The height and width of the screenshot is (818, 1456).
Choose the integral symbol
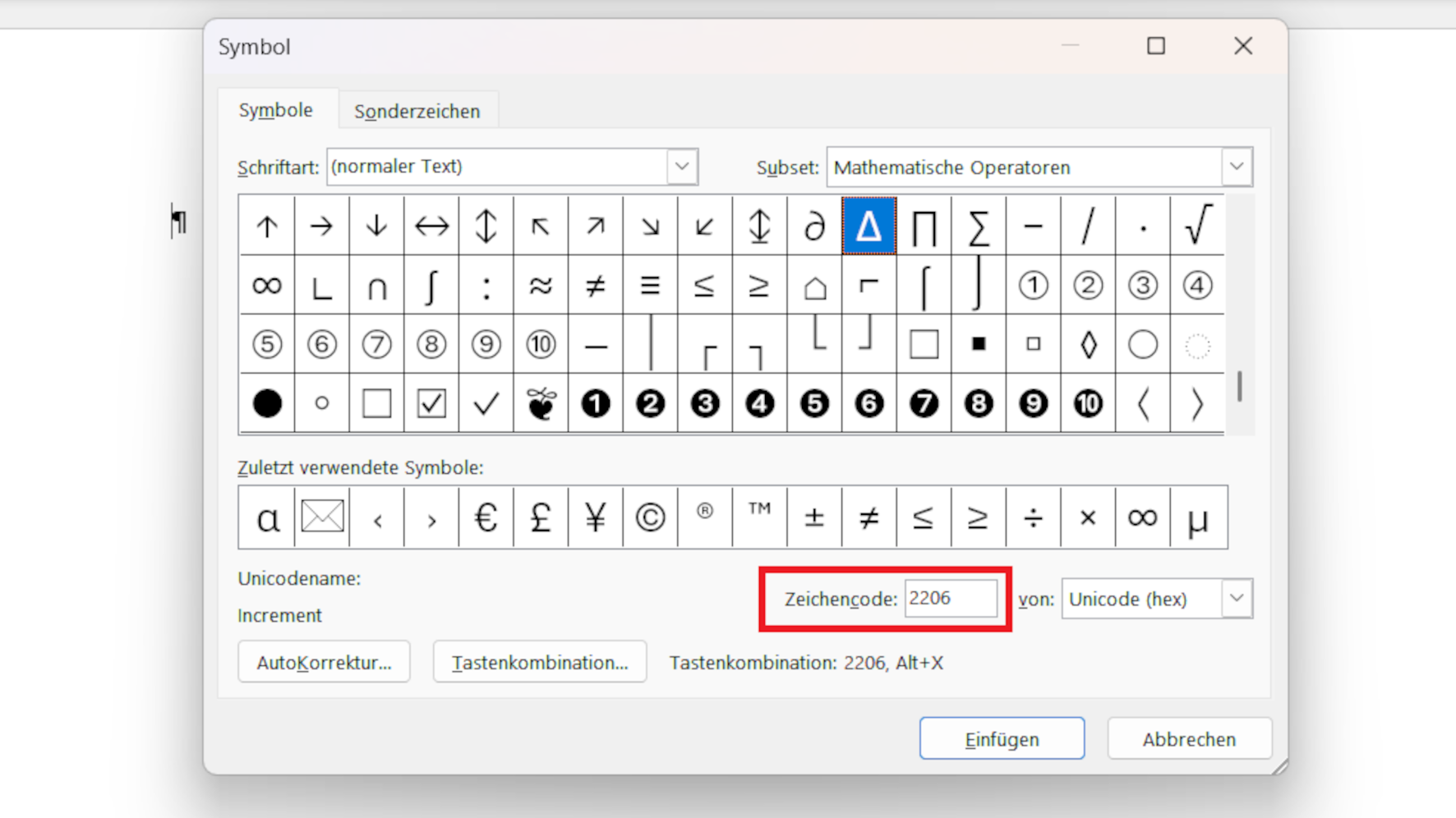pos(431,286)
